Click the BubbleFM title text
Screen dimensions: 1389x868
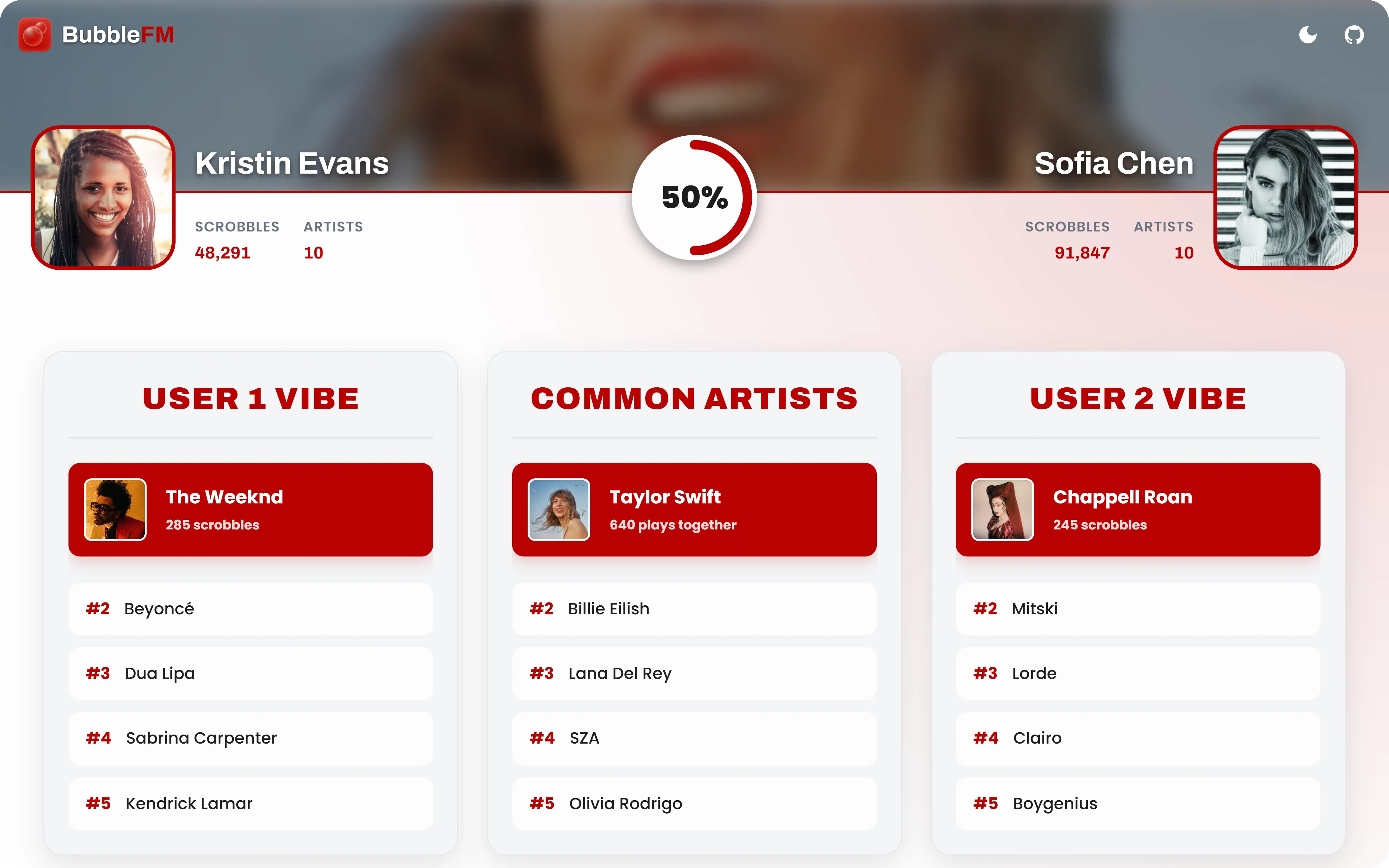[x=118, y=35]
